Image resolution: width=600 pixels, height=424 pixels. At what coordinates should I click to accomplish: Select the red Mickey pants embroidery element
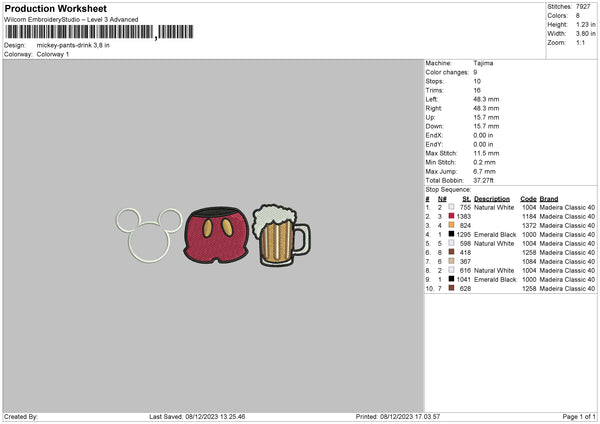[x=216, y=235]
